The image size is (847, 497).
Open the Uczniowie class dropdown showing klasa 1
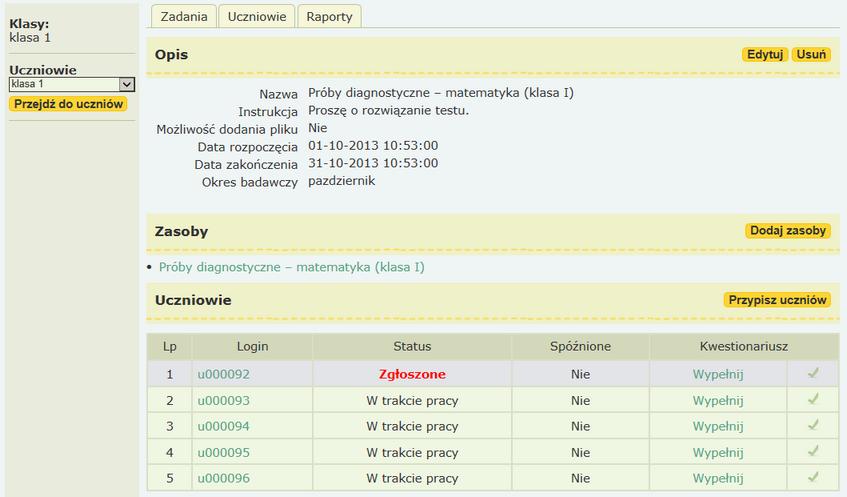72,84
